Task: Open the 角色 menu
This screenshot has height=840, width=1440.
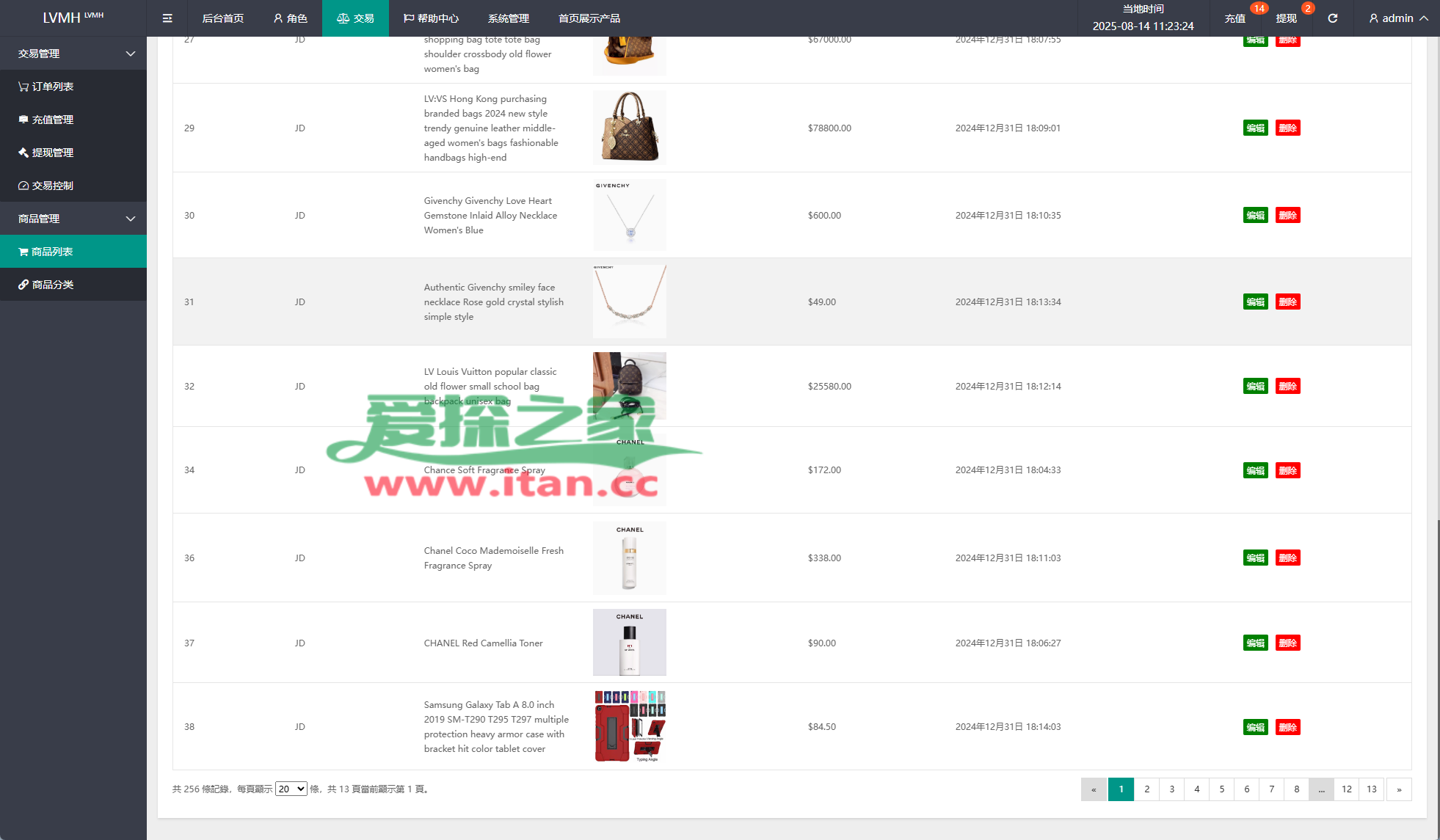Action: coord(290,18)
